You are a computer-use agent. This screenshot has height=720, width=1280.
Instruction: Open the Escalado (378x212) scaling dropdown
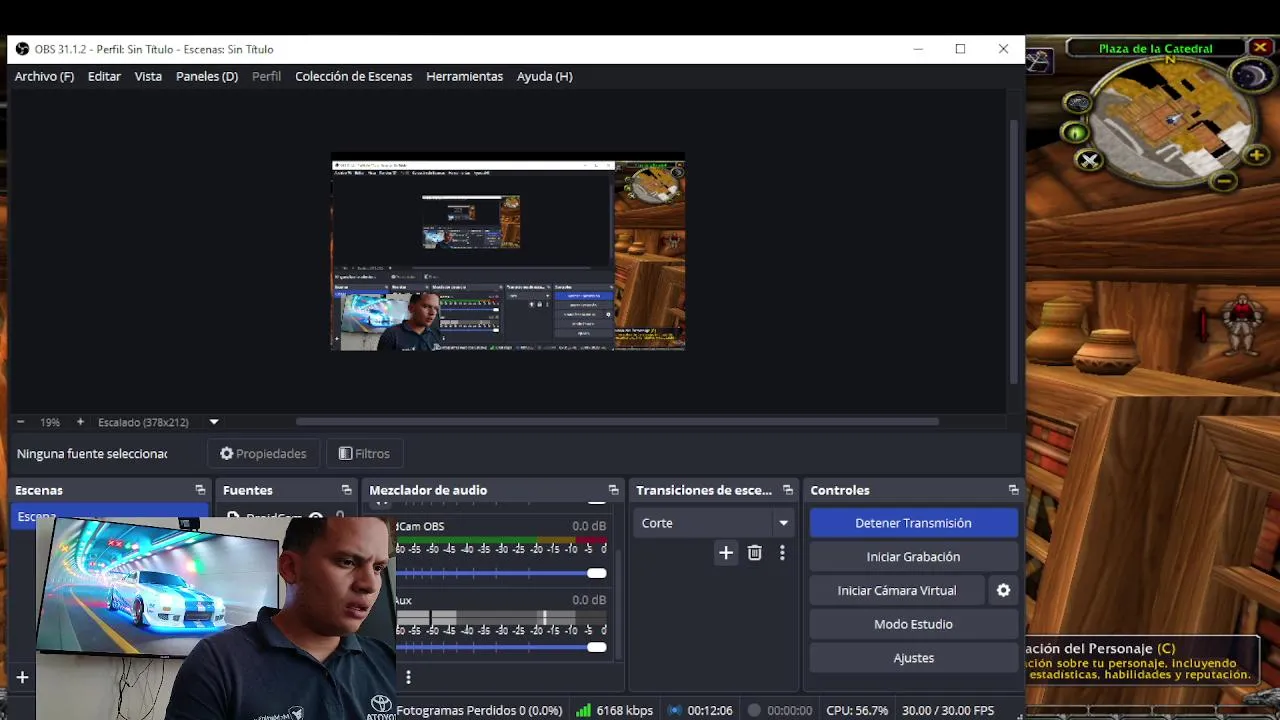[213, 422]
